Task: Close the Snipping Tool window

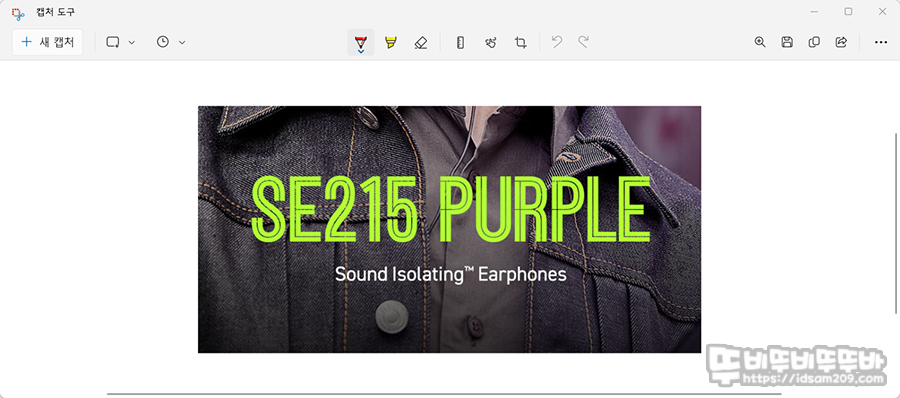Action: point(883,11)
